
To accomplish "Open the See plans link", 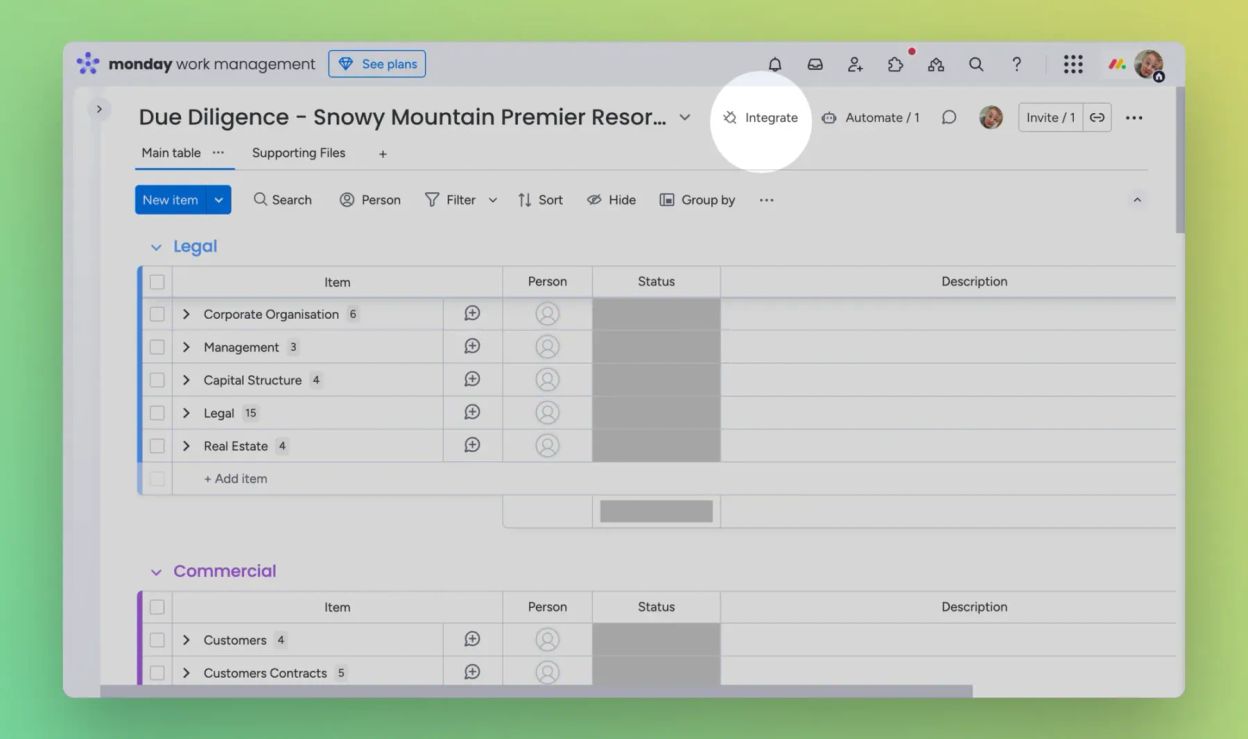I will pos(377,63).
